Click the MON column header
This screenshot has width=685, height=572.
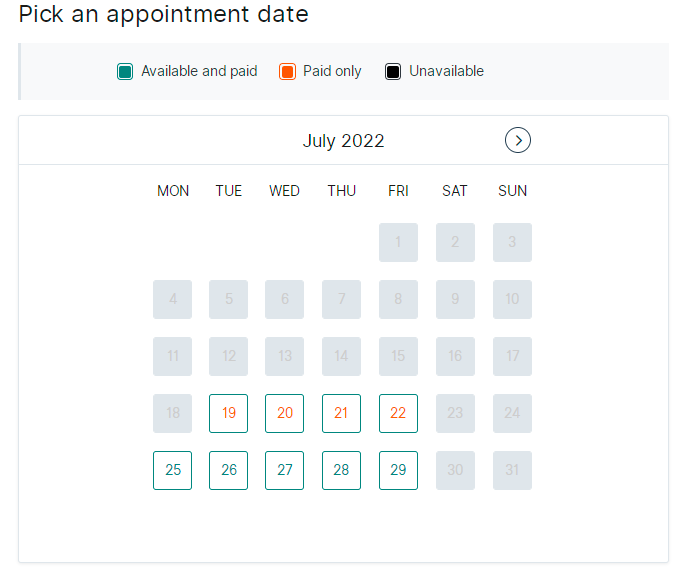173,191
